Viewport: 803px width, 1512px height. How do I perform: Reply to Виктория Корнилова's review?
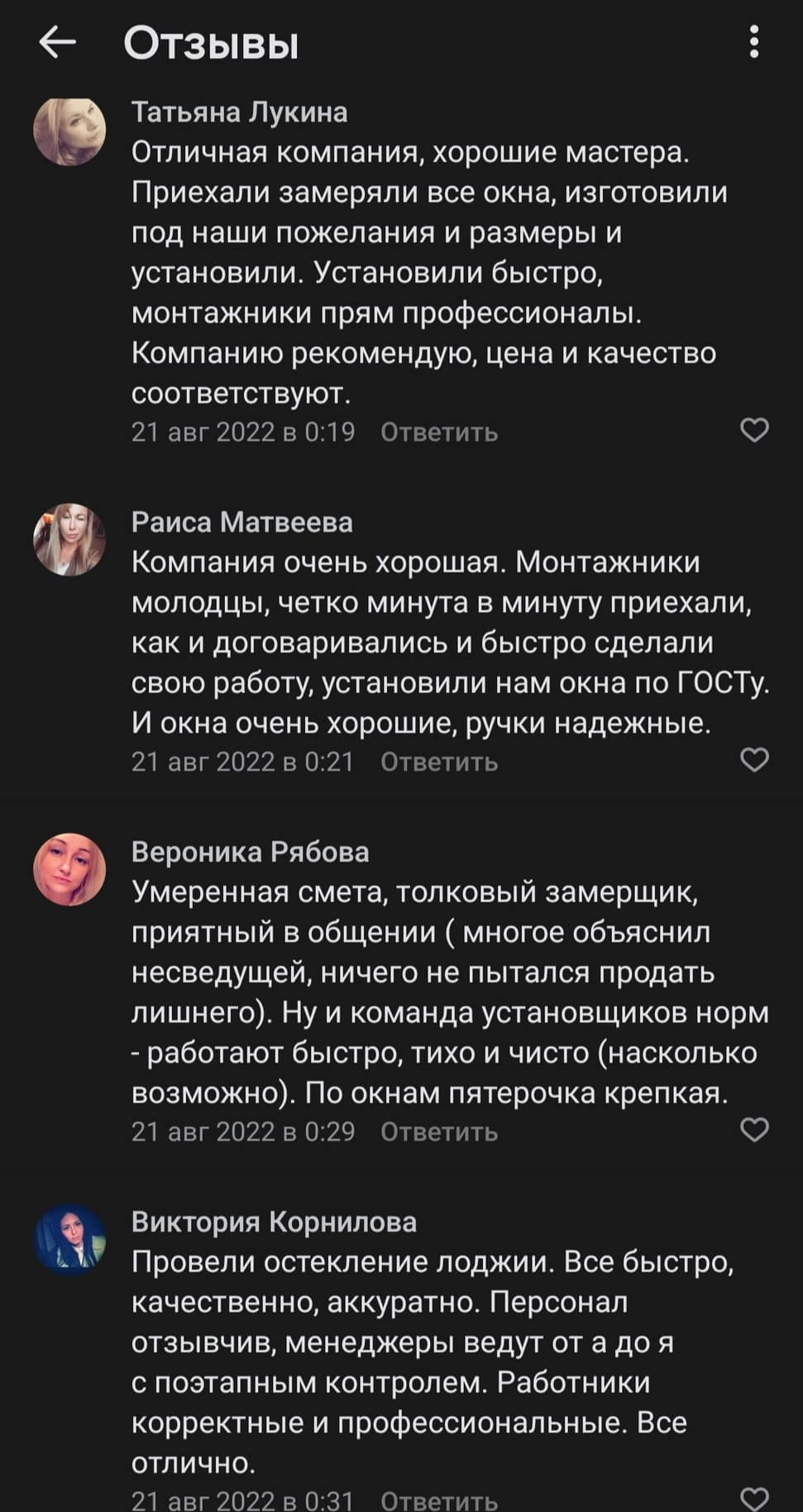(x=438, y=1500)
